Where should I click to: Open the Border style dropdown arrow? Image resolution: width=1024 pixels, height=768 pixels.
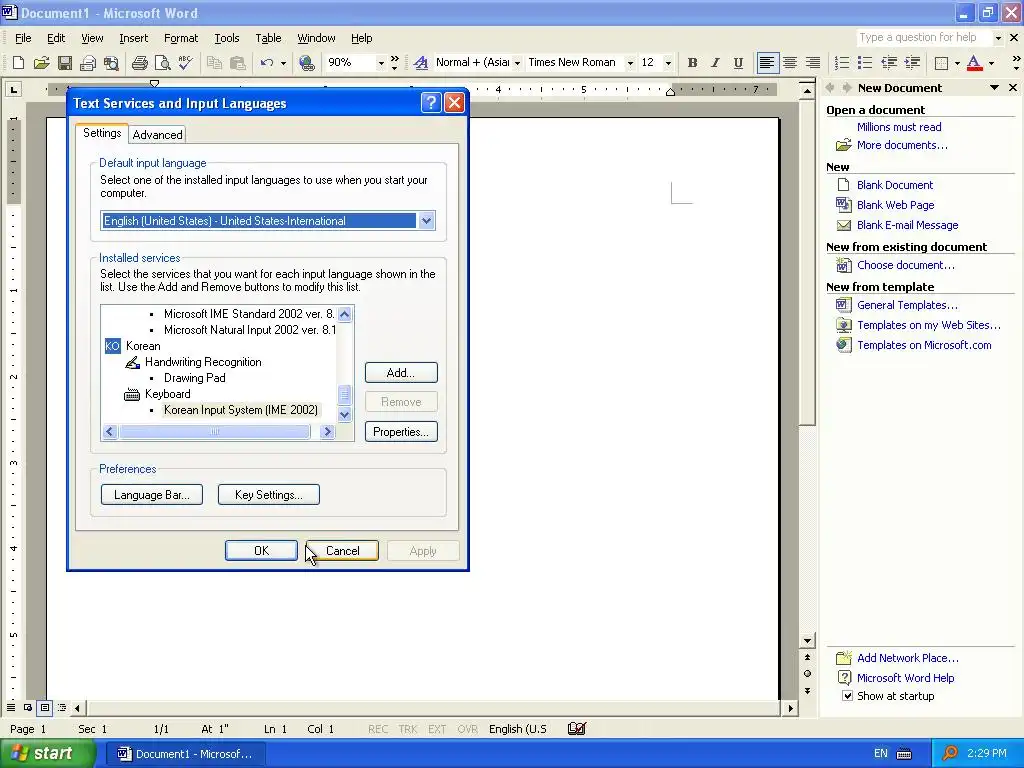(957, 63)
